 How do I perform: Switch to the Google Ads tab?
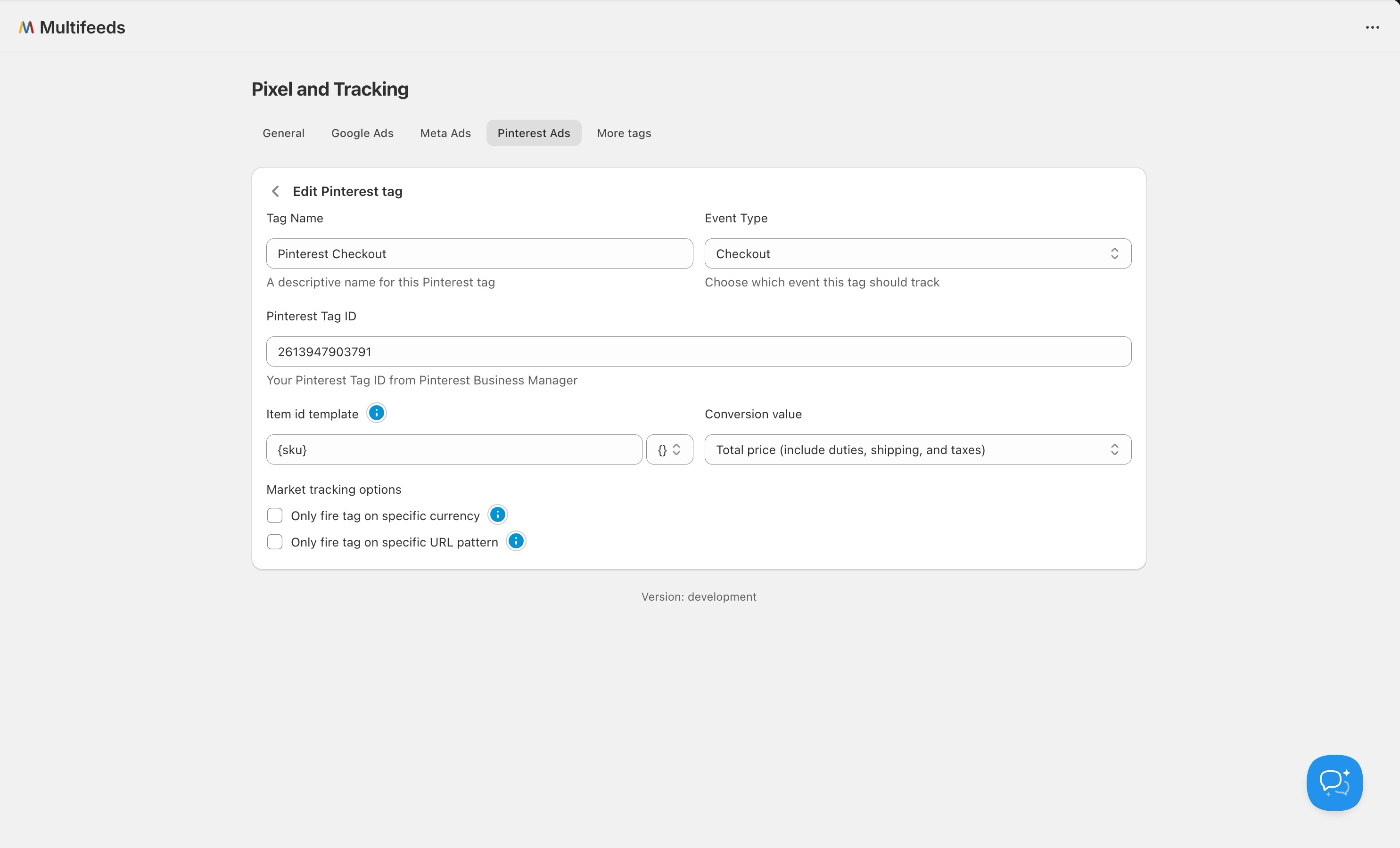[x=362, y=133]
